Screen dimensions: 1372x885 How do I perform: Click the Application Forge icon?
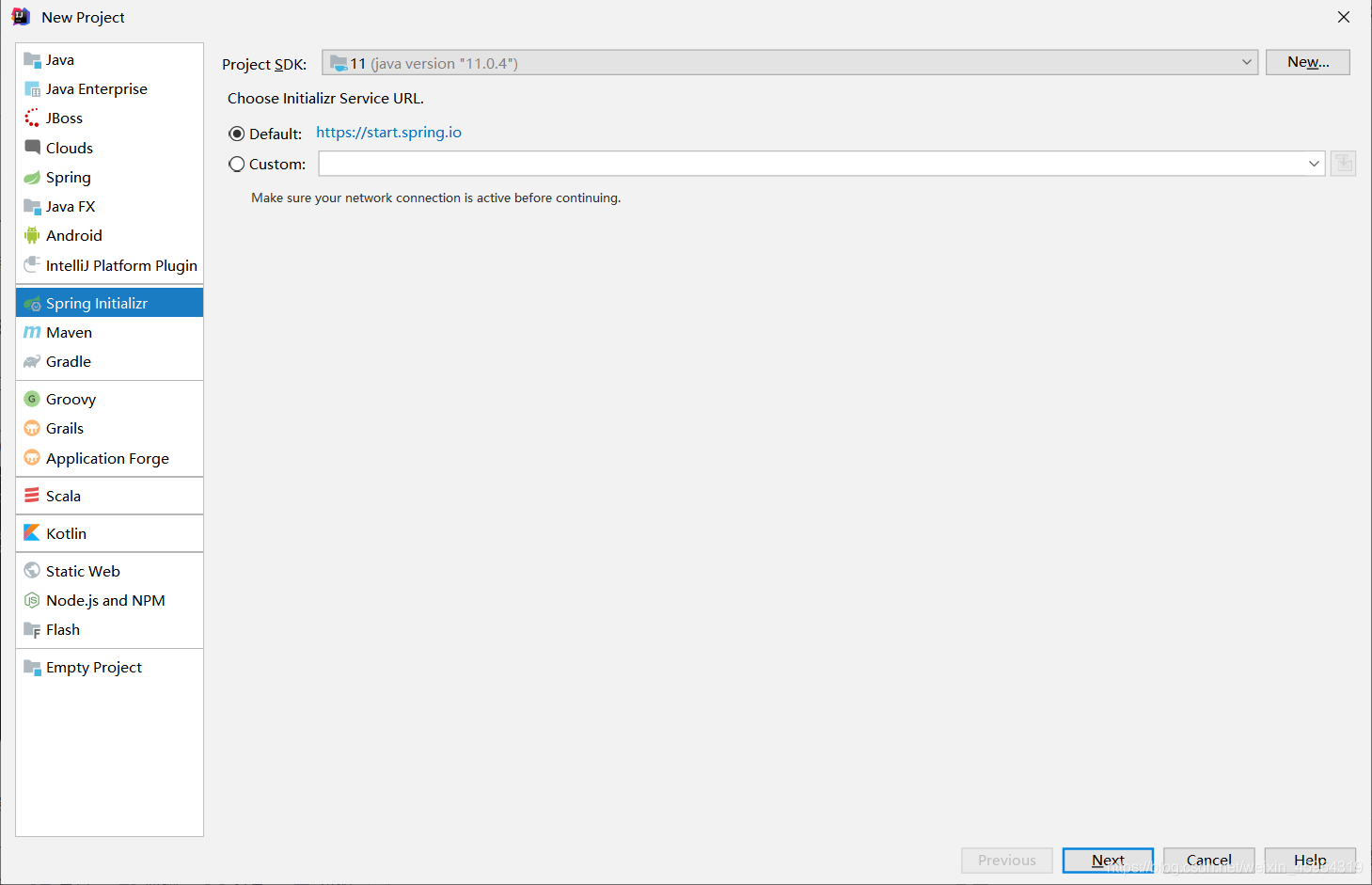[x=32, y=458]
